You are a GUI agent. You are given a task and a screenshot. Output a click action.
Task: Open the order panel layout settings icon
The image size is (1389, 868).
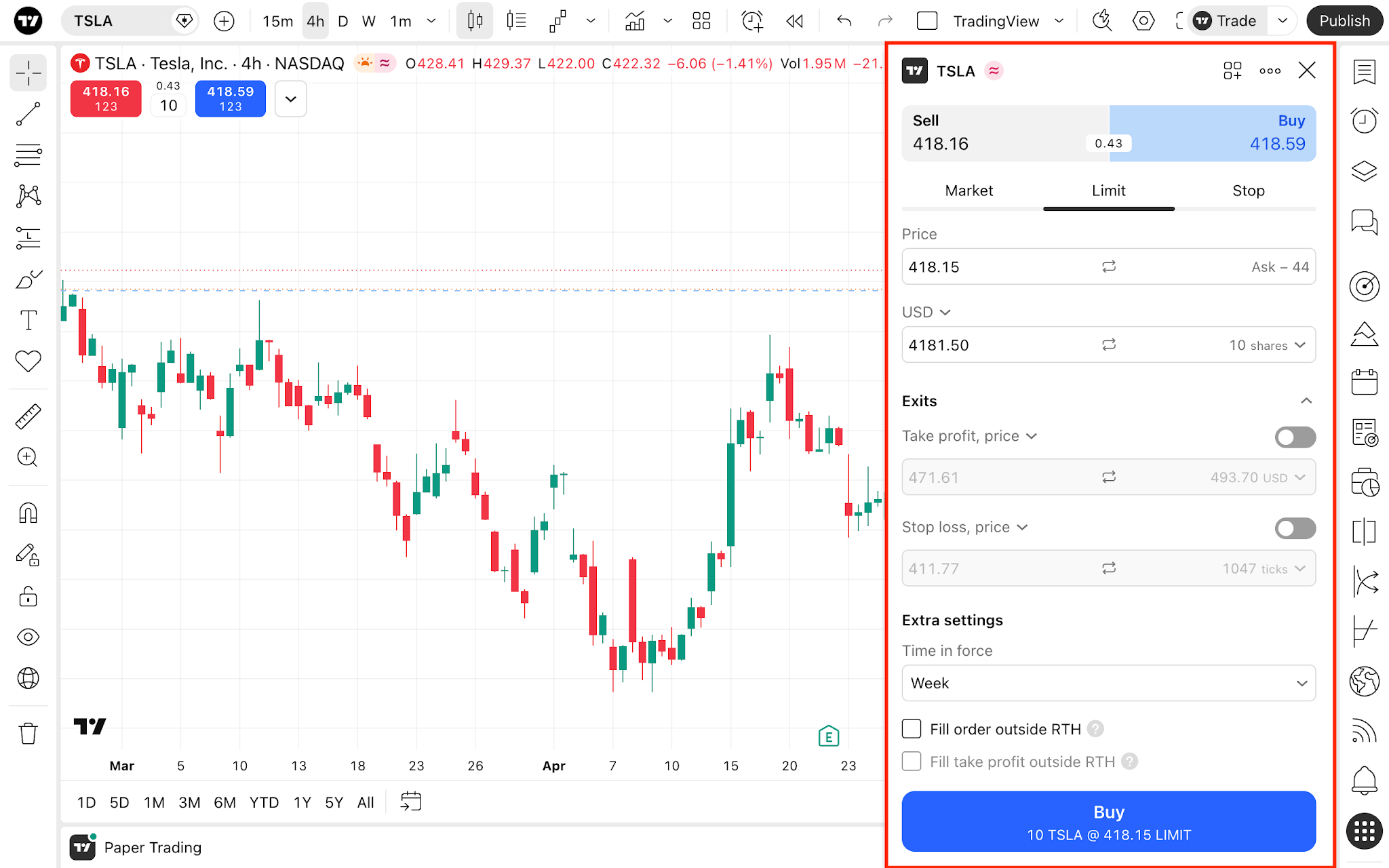1232,71
